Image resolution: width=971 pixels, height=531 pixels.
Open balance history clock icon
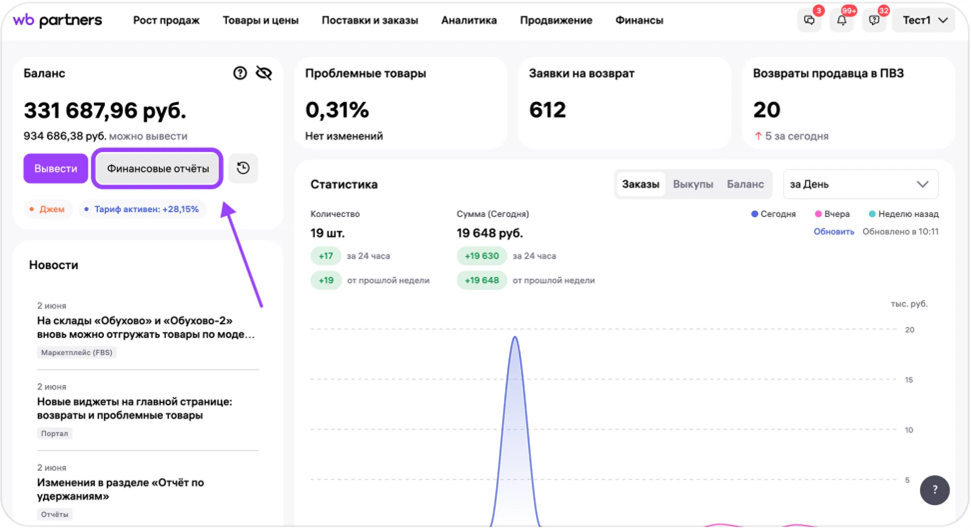click(243, 169)
